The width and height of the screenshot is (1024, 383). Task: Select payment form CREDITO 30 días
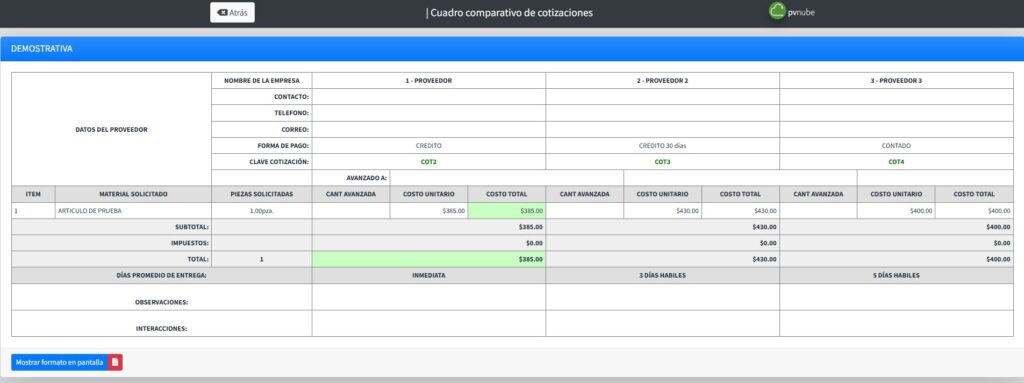[x=662, y=146]
